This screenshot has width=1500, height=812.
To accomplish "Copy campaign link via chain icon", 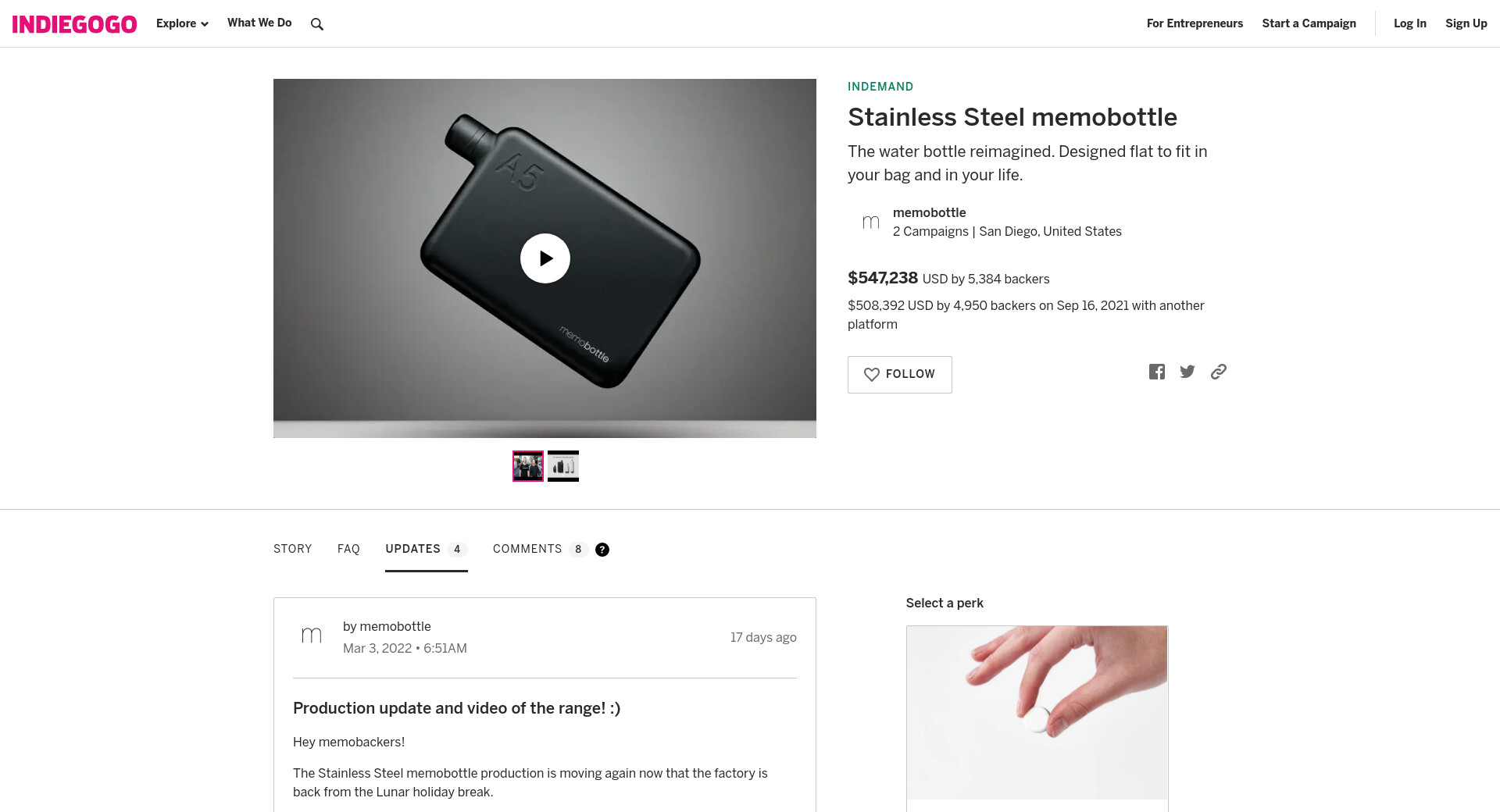I will tap(1219, 372).
